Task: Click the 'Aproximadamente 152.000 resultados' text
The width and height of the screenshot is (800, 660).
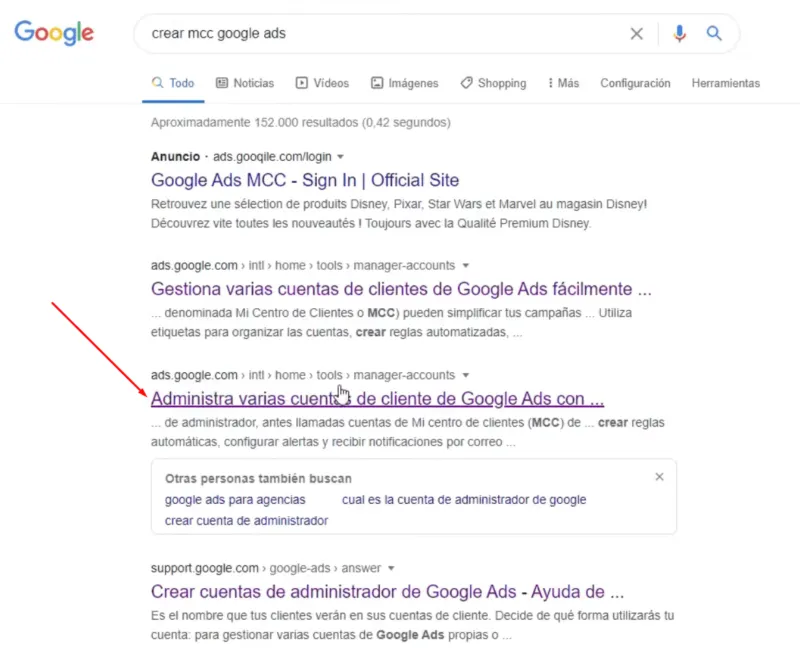Action: pyautogui.click(x=301, y=122)
